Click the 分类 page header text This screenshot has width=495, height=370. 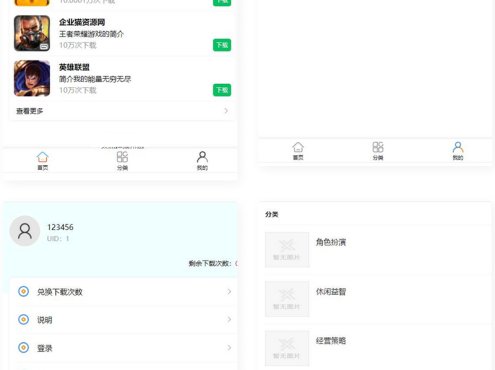pos(272,214)
